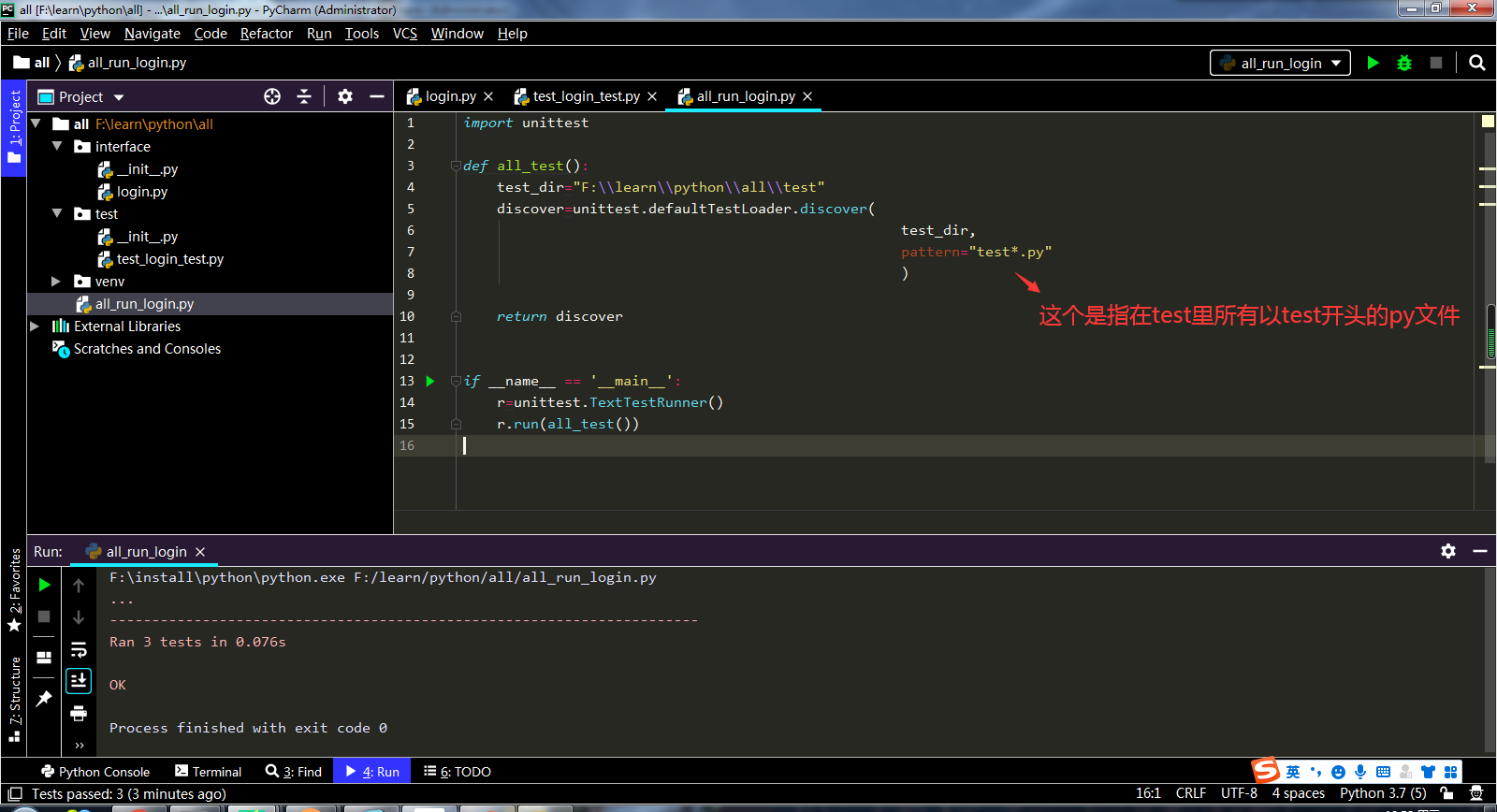Image resolution: width=1497 pixels, height=812 pixels.
Task: Run all_run_login with the green toolbar play button
Action: (x=1373, y=63)
